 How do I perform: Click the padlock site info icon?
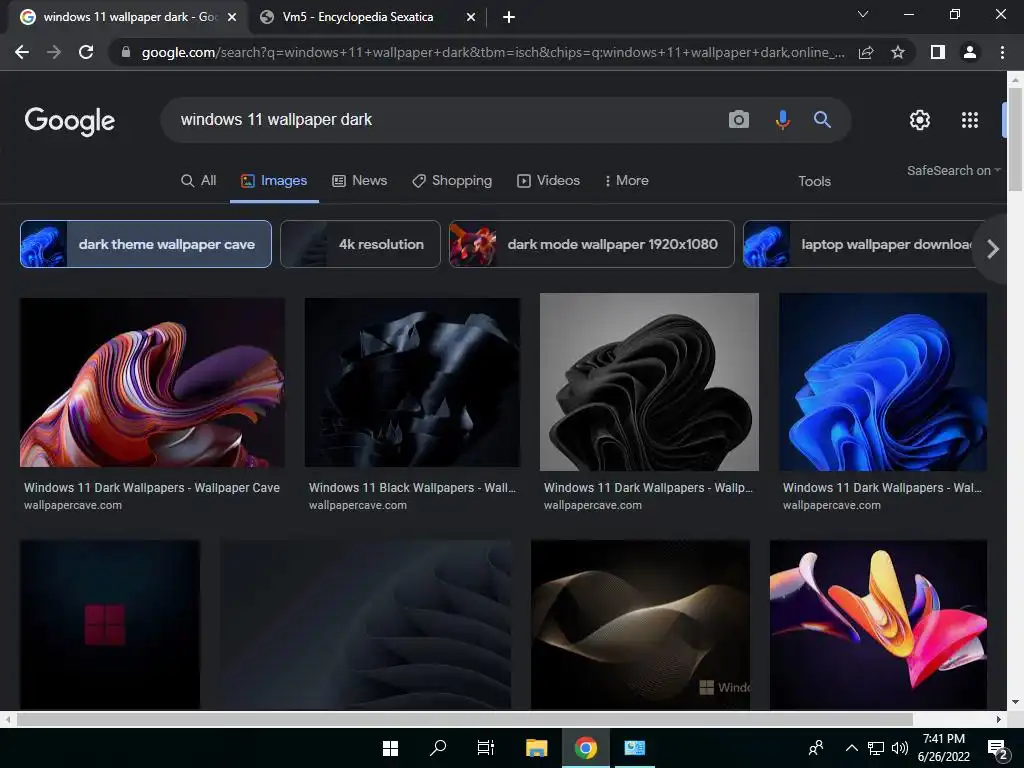[126, 52]
